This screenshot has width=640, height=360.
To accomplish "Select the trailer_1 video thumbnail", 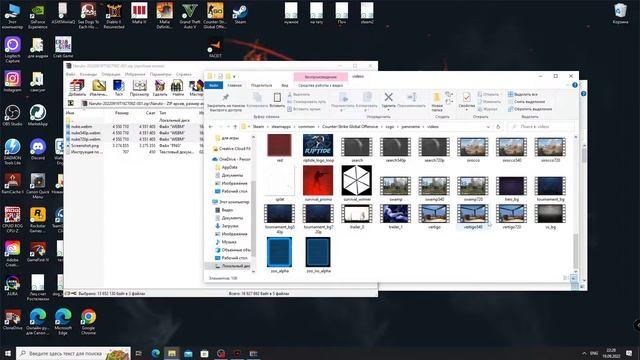I will (396, 216).
